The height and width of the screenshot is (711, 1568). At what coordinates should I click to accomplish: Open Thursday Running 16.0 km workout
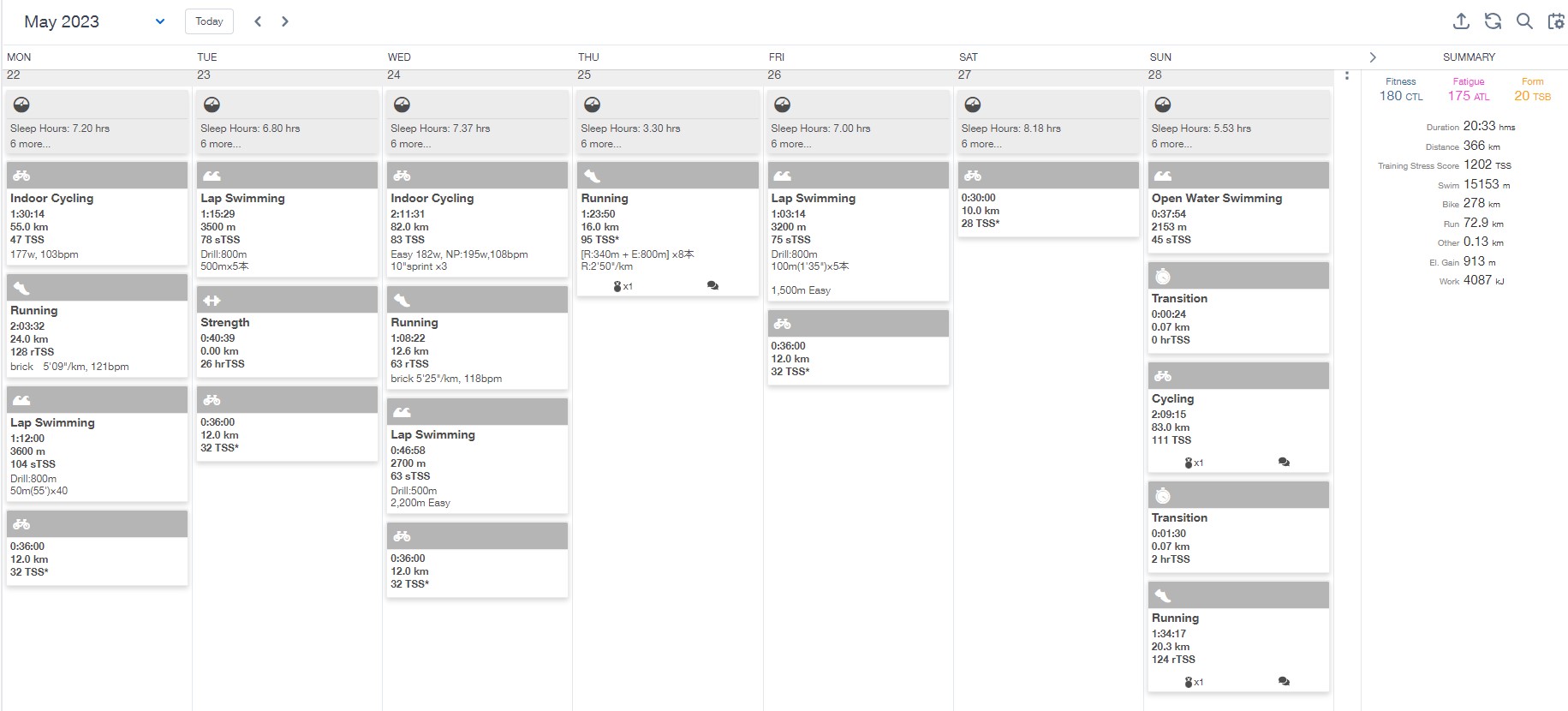(667, 229)
